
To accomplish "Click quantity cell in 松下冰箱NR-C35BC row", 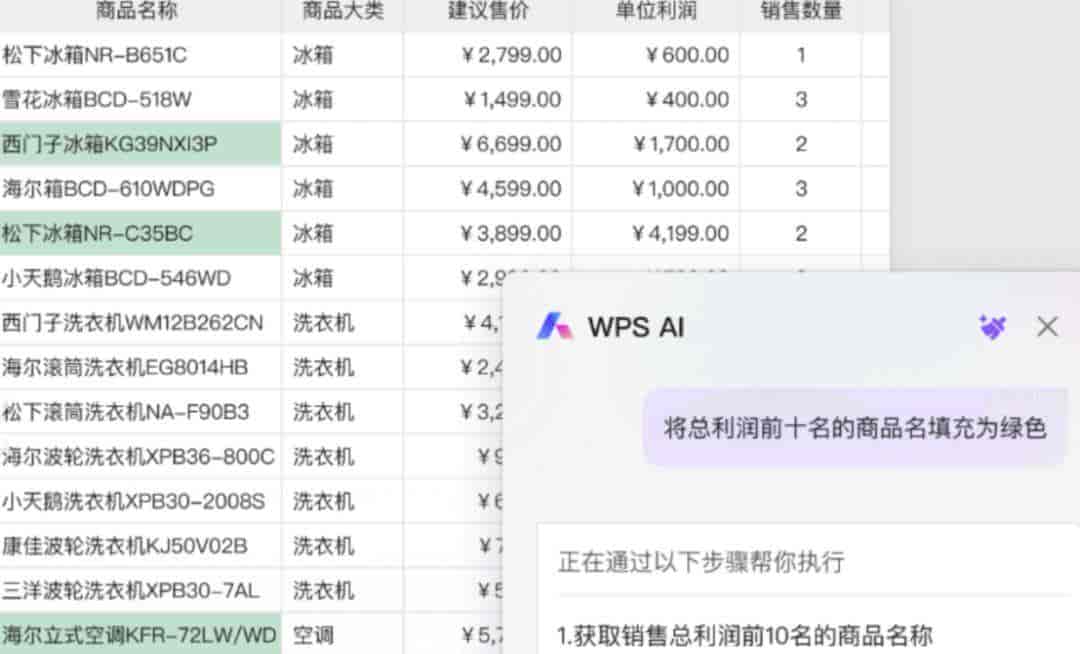I will [800, 233].
